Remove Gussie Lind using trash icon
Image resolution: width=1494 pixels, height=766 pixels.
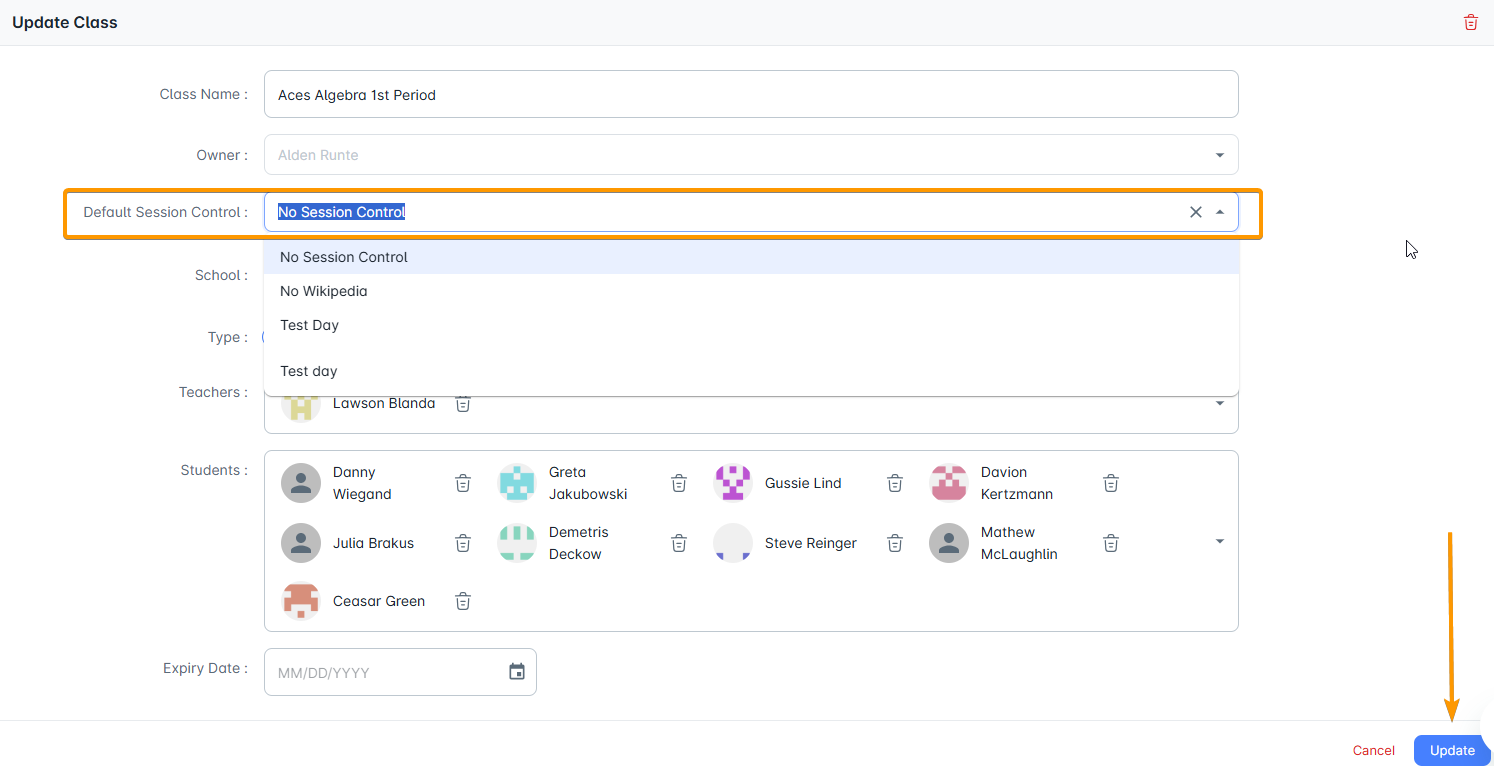pos(895,483)
